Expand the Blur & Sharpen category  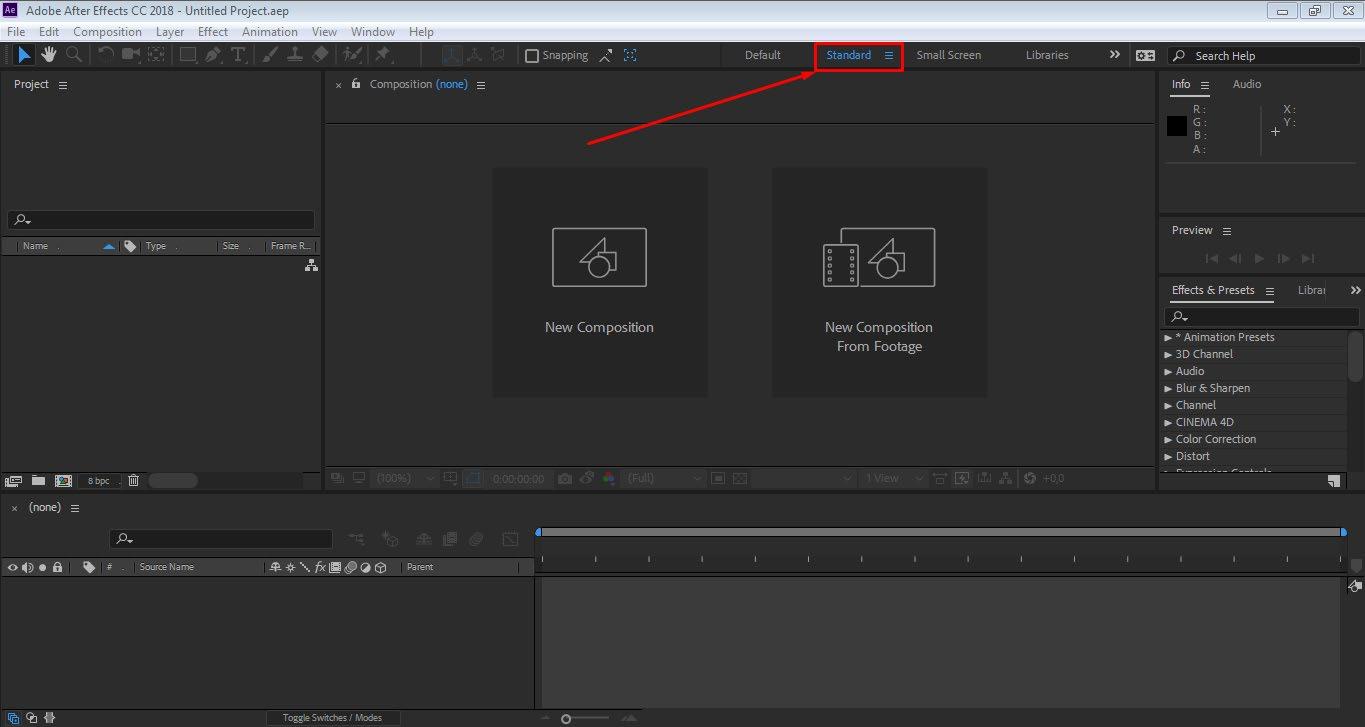point(1168,389)
